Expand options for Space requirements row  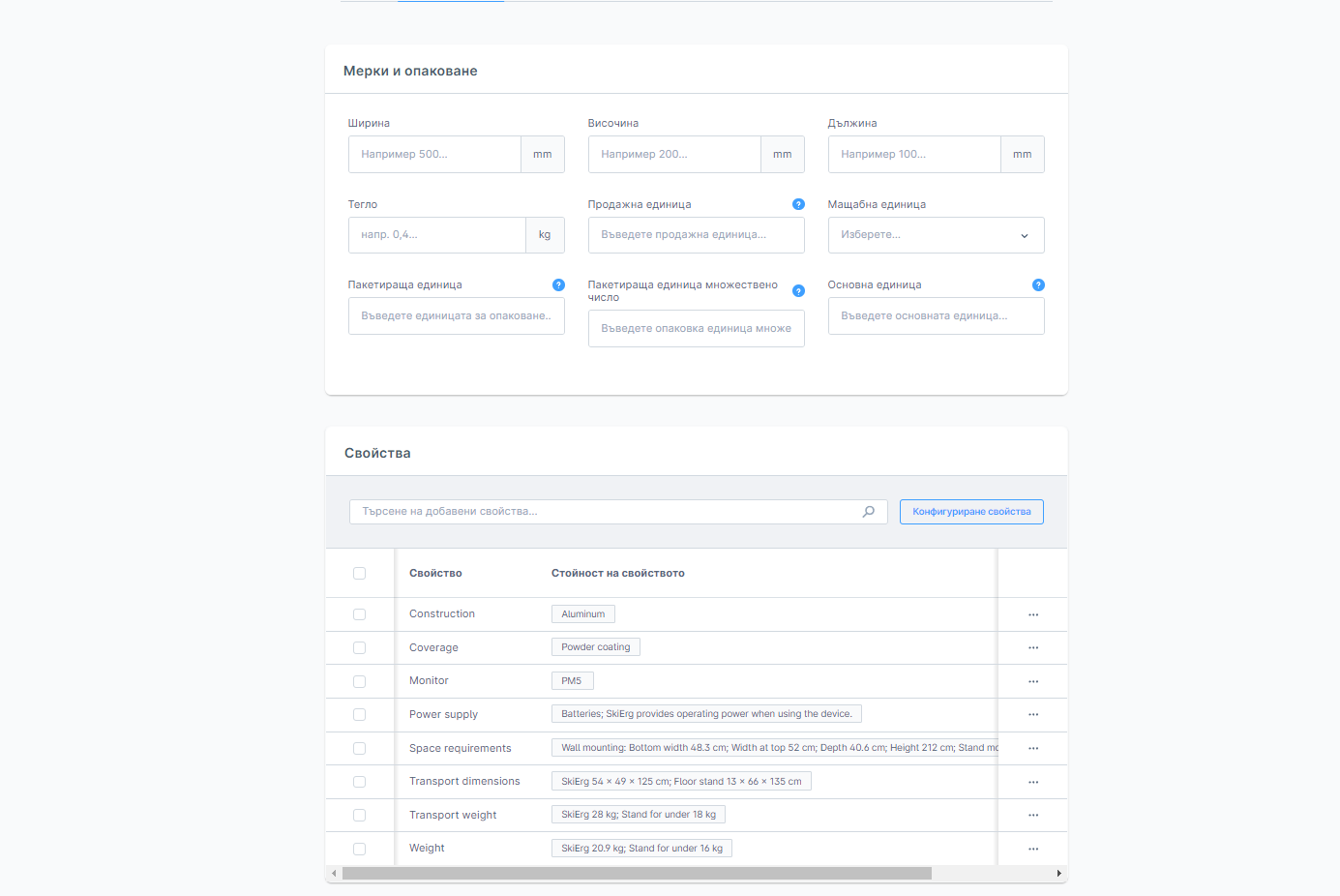point(1033,748)
